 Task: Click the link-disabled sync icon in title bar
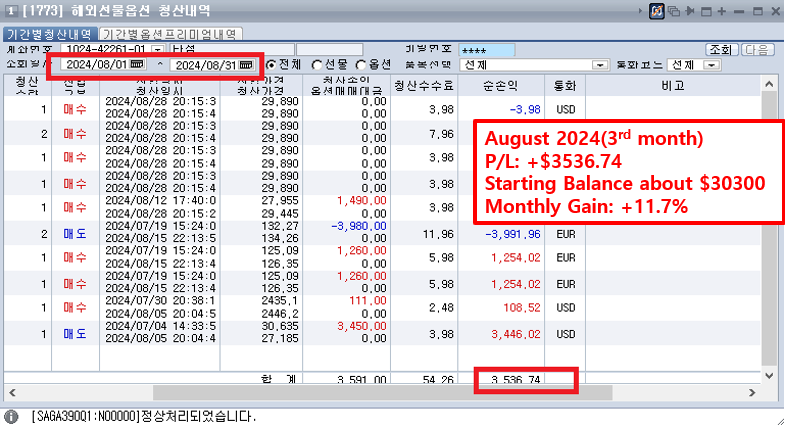pos(658,12)
